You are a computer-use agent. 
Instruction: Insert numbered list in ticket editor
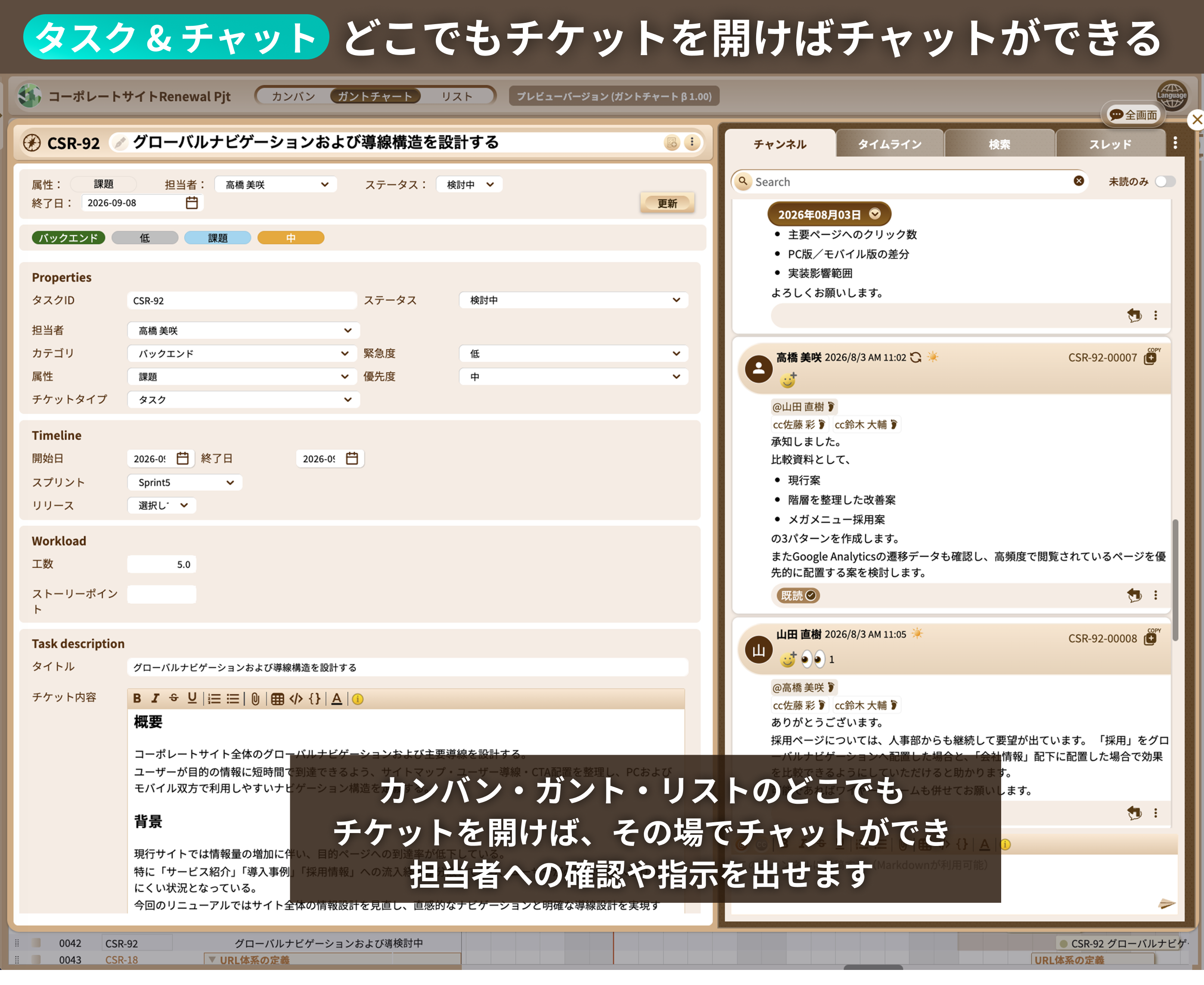point(214,698)
